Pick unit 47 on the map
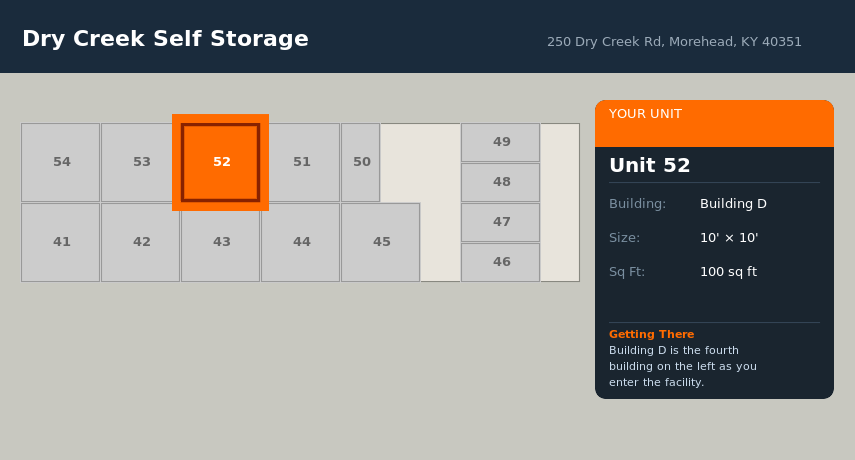Screen dimensions: 855x460 tap(501, 222)
